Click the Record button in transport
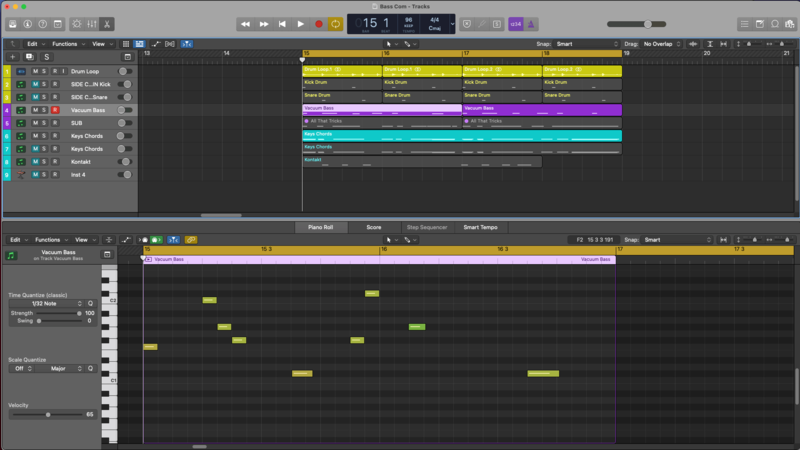 pyautogui.click(x=319, y=23)
